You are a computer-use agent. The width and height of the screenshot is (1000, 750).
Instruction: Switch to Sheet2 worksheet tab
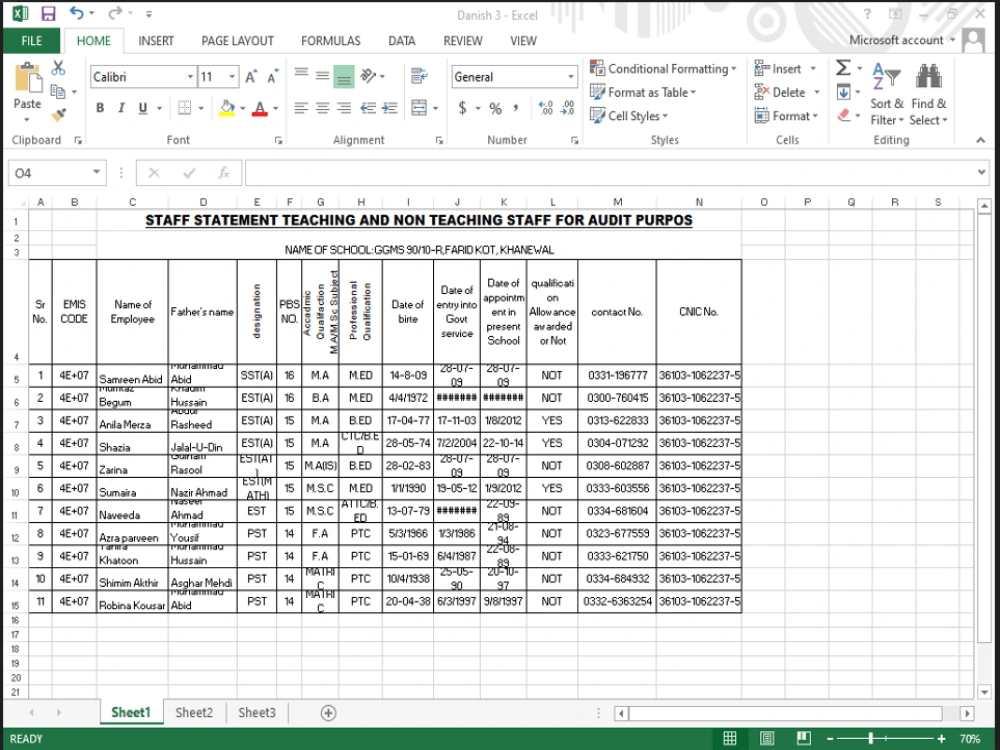[194, 712]
